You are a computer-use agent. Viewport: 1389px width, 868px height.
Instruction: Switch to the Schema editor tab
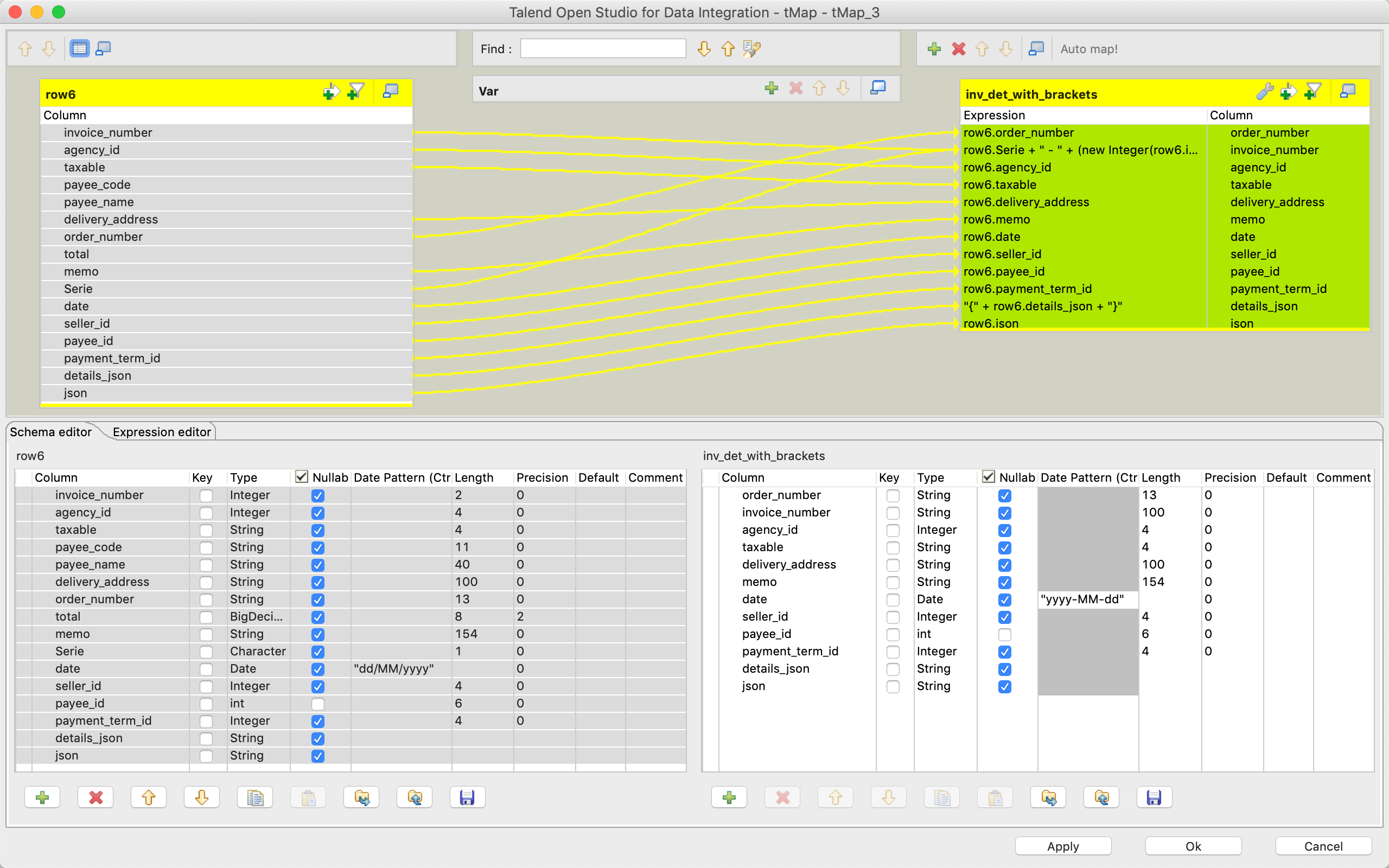click(50, 432)
